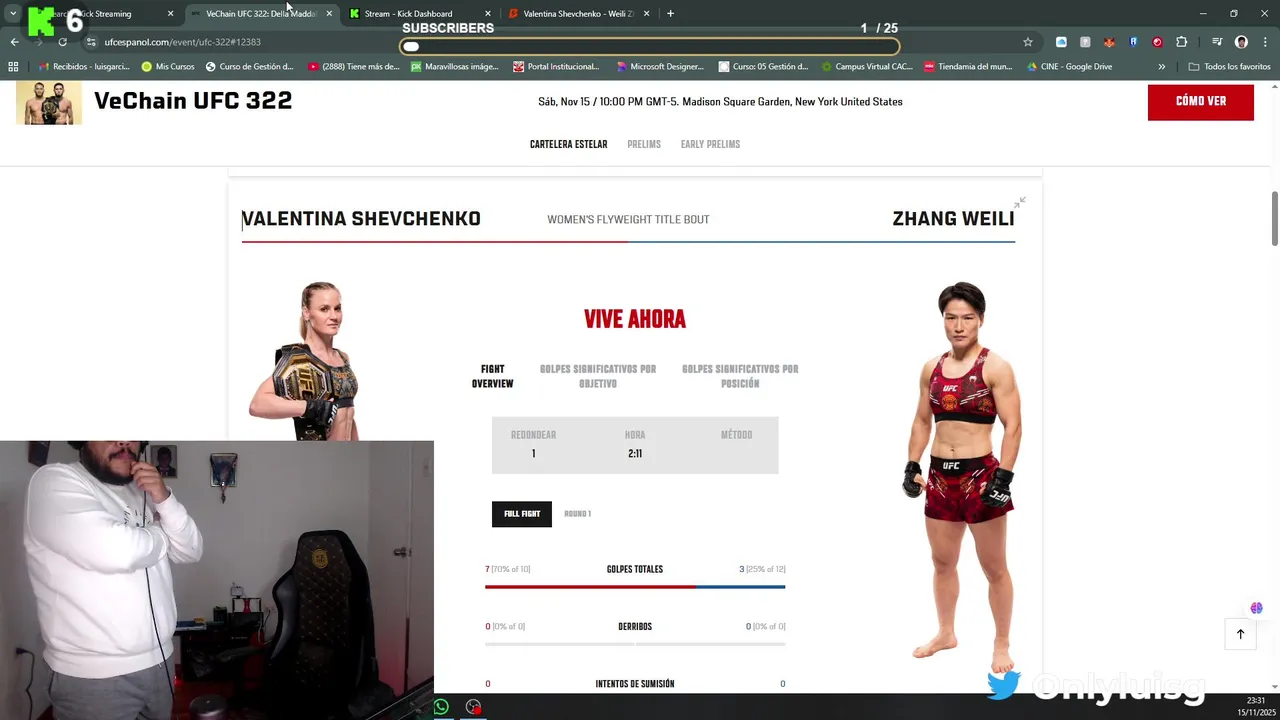The image size is (1280, 720).
Task: Open the Mis Cursos bookmark
Action: 168,67
